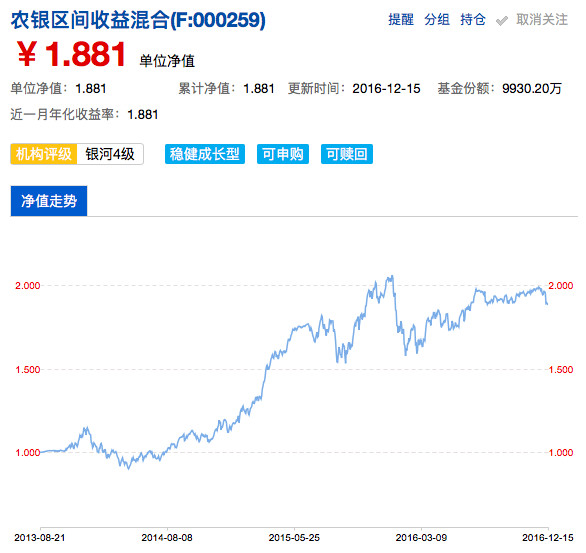Image resolution: width=586 pixels, height=553 pixels.
Task: Click the 2016-12-15 end date on axis
Action: tap(548, 537)
